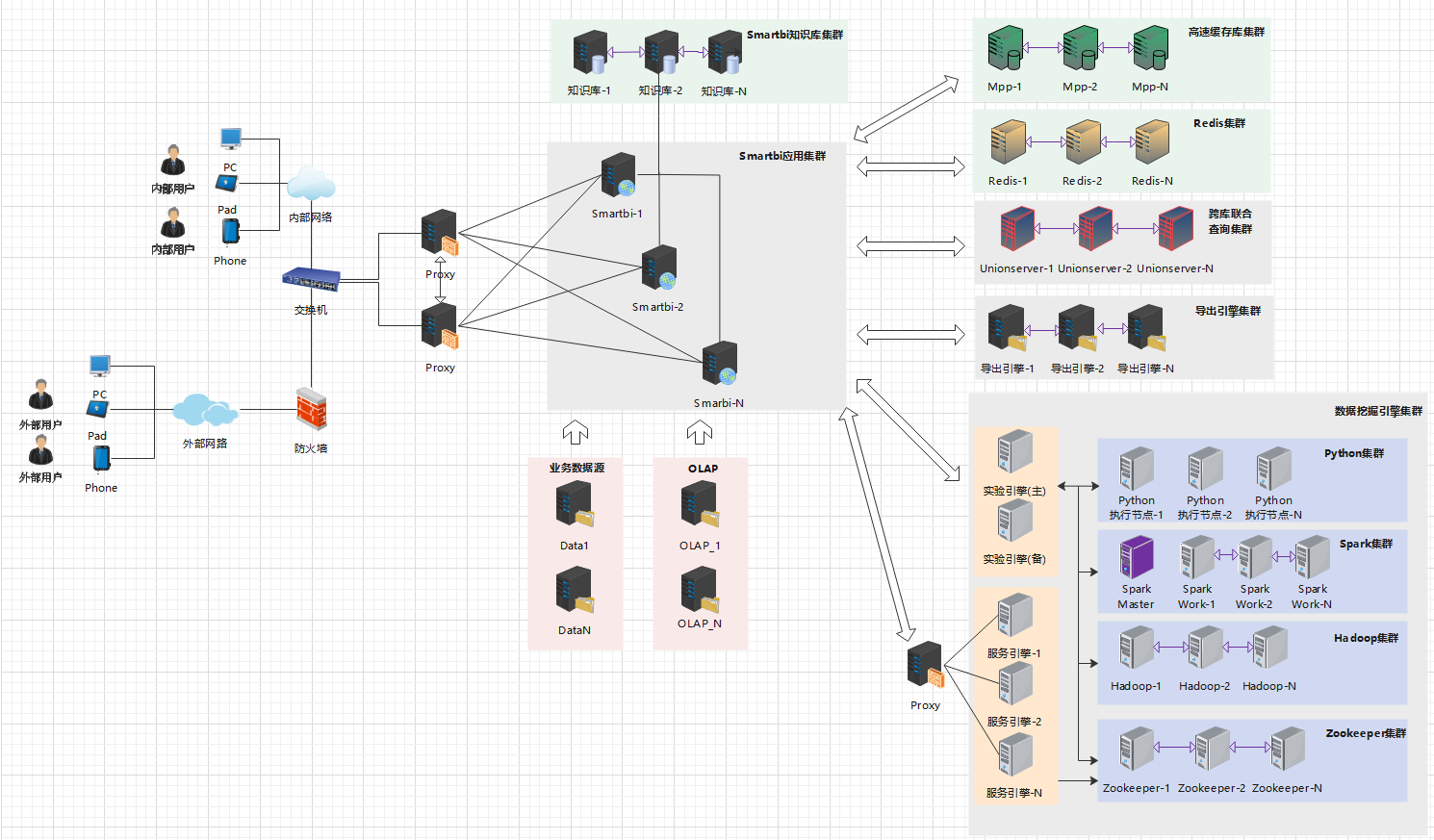Select the Zookeeper-2 server icon
Viewport: 1434px width, 840px height.
coord(1213,750)
